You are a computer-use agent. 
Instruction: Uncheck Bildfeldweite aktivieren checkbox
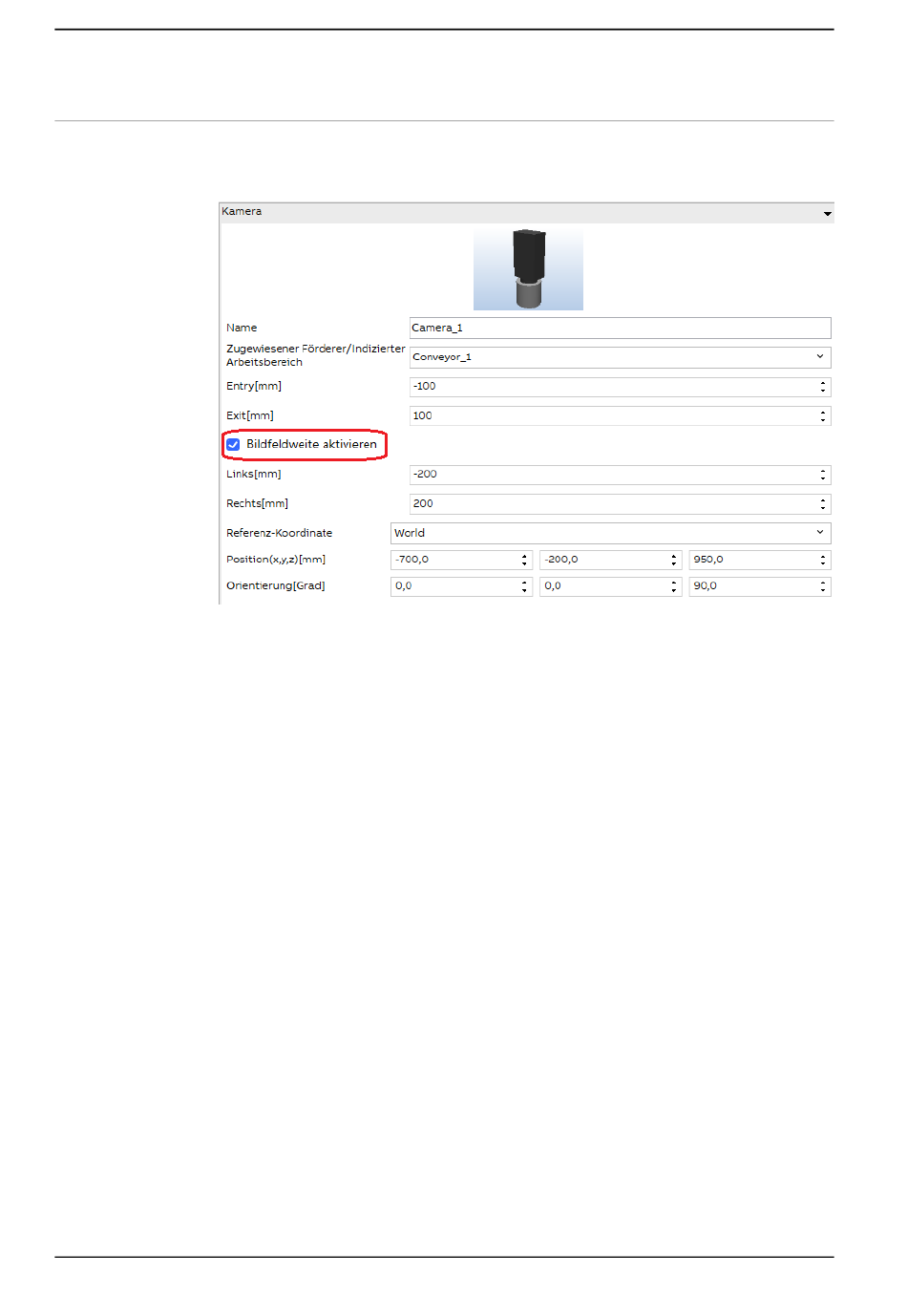(233, 444)
